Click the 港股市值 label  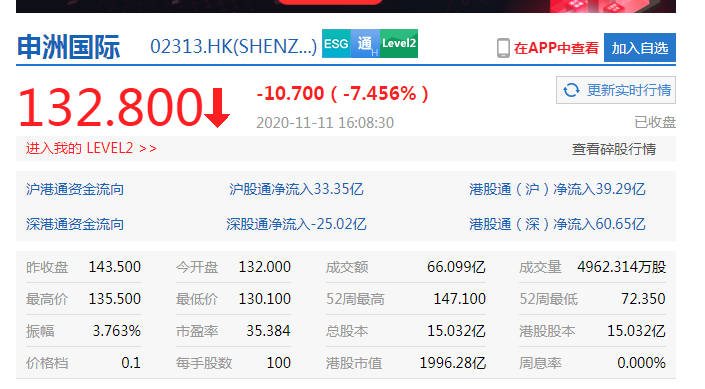coord(354,363)
